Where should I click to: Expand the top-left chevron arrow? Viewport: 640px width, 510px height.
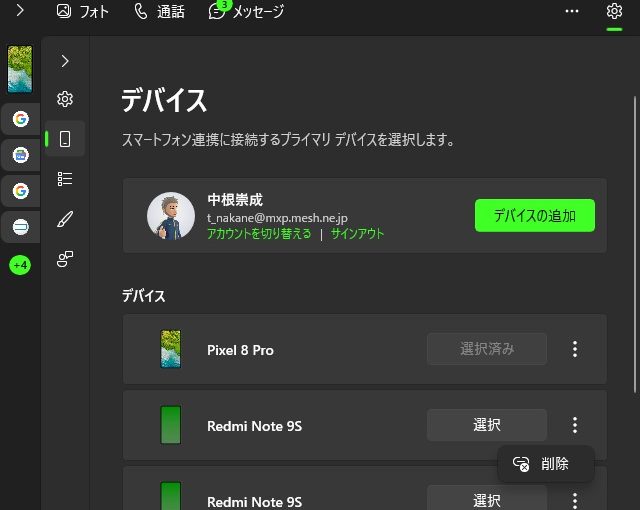(x=20, y=10)
